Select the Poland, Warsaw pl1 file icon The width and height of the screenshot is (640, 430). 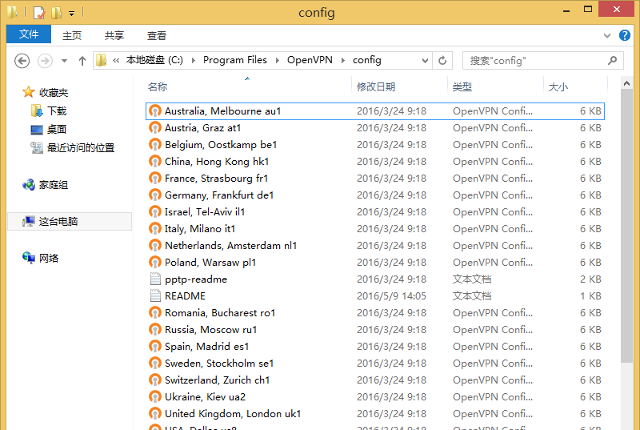pos(155,262)
